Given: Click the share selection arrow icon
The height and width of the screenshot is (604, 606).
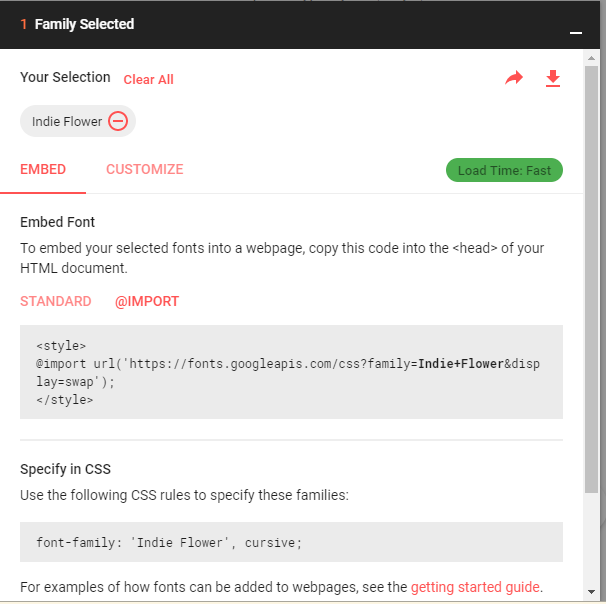Looking at the screenshot, I should [x=514, y=78].
